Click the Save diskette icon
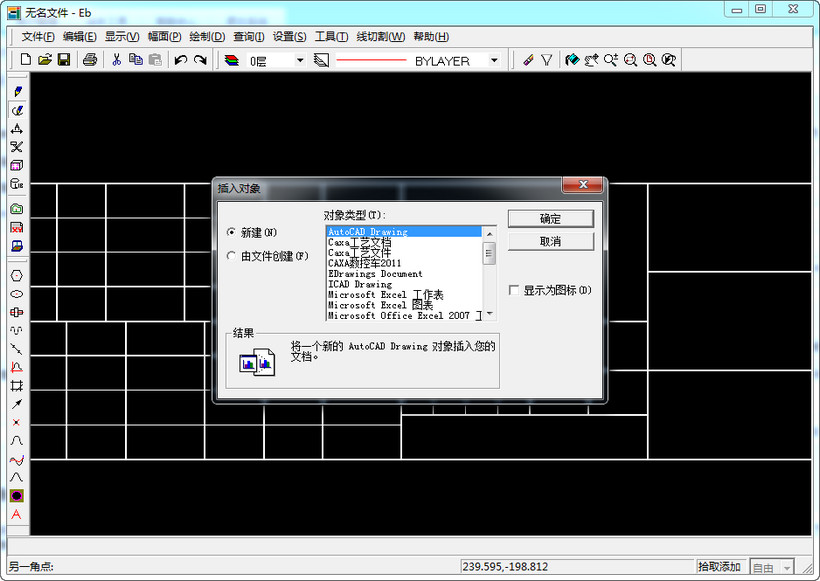This screenshot has width=820, height=581. [x=64, y=60]
